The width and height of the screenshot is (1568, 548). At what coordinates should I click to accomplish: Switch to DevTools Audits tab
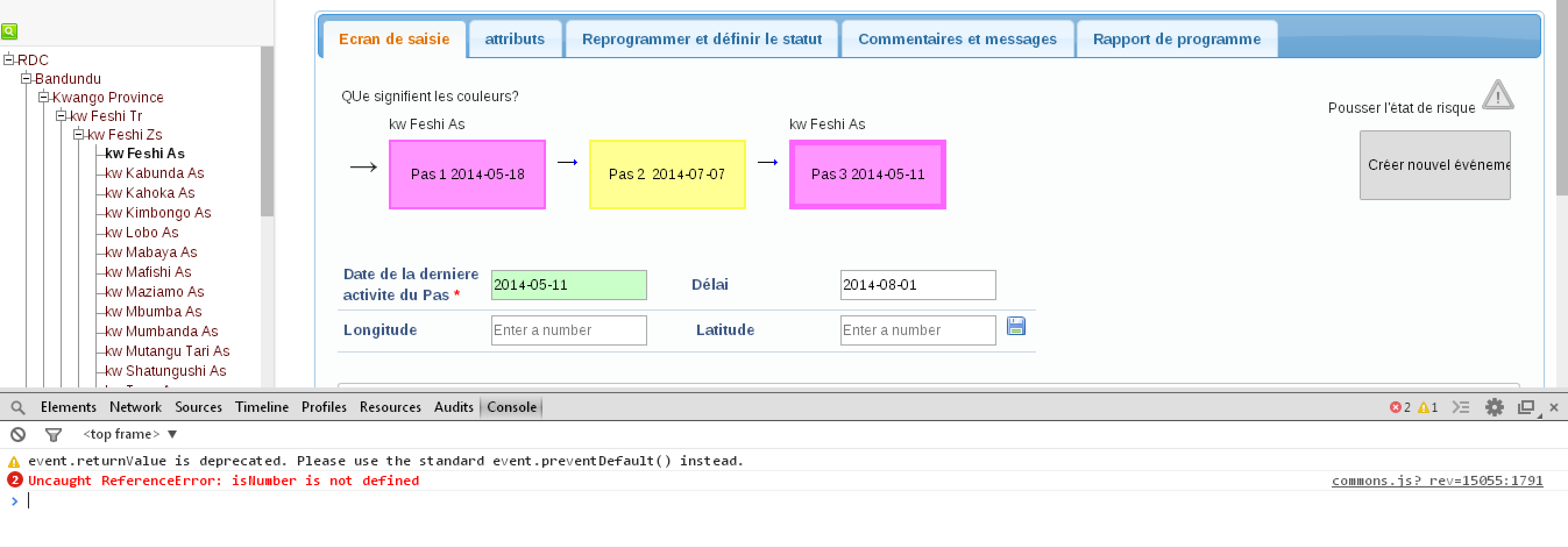tap(453, 407)
